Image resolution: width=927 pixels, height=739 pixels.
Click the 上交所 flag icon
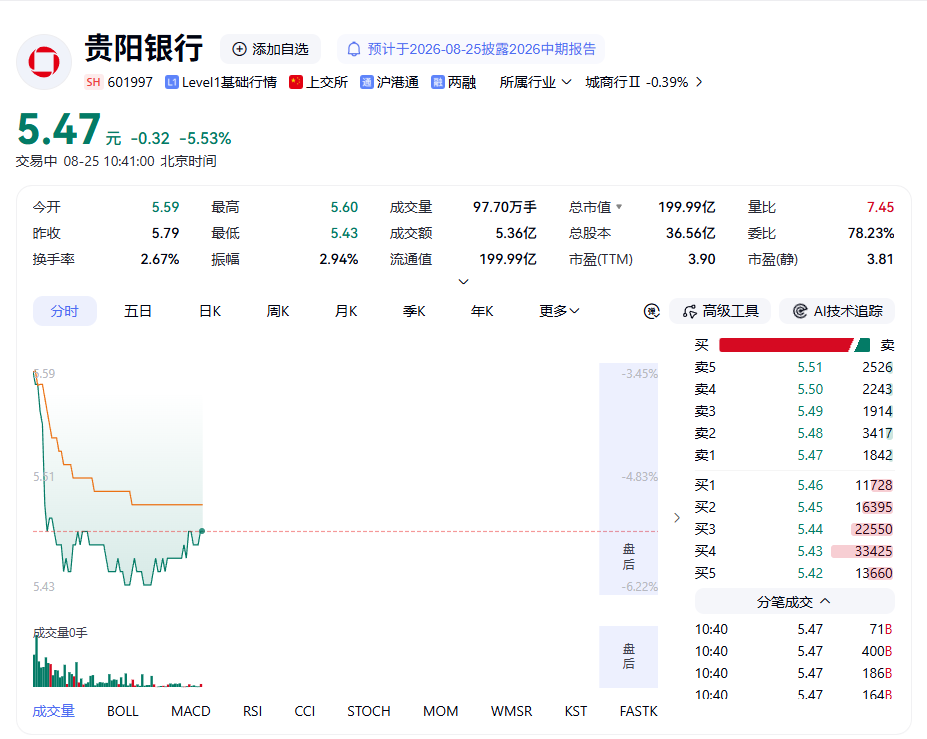(296, 82)
